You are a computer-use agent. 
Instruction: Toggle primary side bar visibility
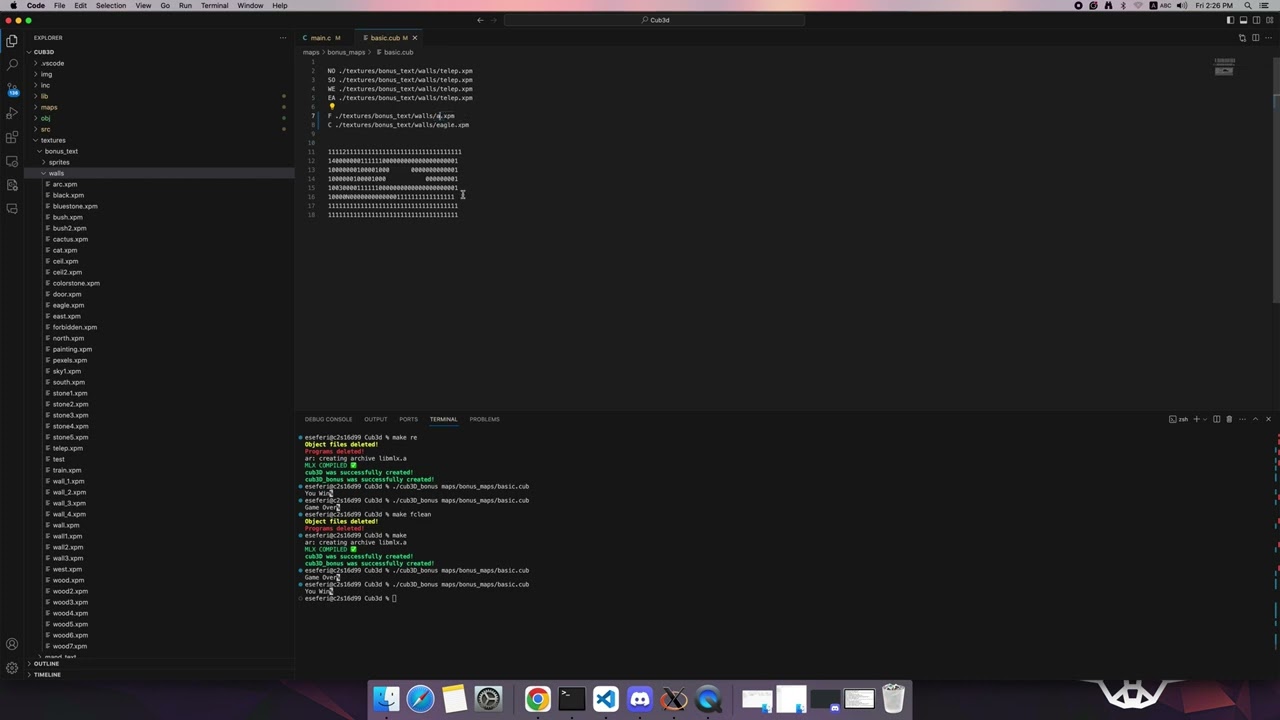(1231, 20)
